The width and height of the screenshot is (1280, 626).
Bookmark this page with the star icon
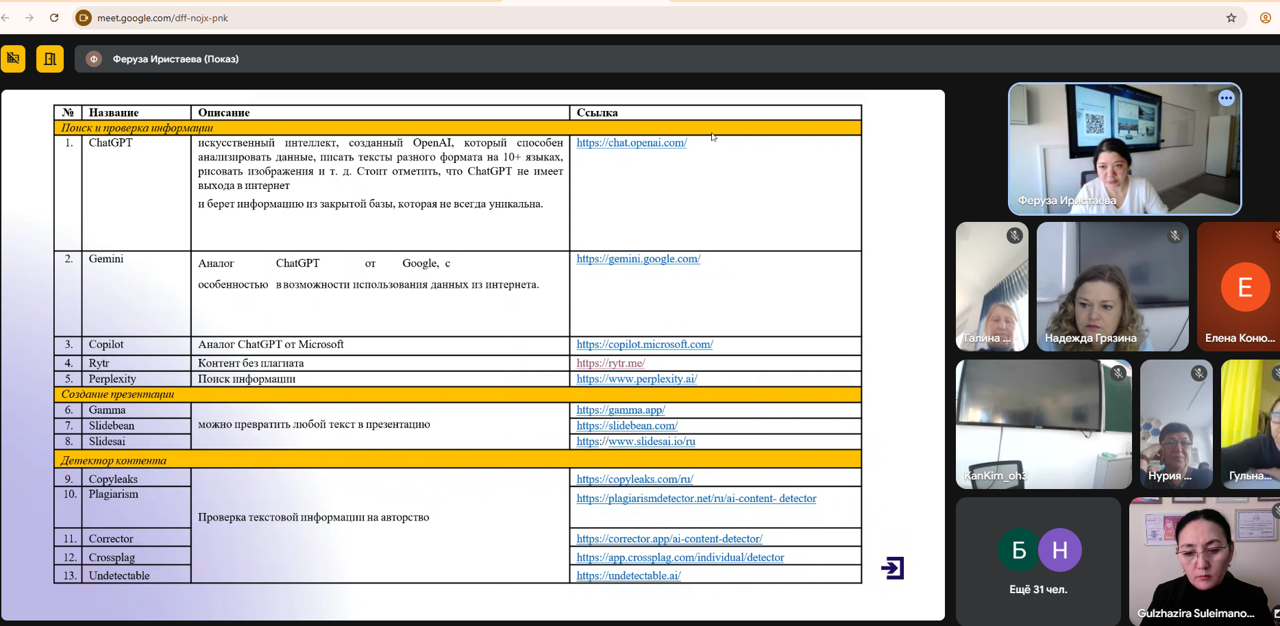pos(1231,18)
